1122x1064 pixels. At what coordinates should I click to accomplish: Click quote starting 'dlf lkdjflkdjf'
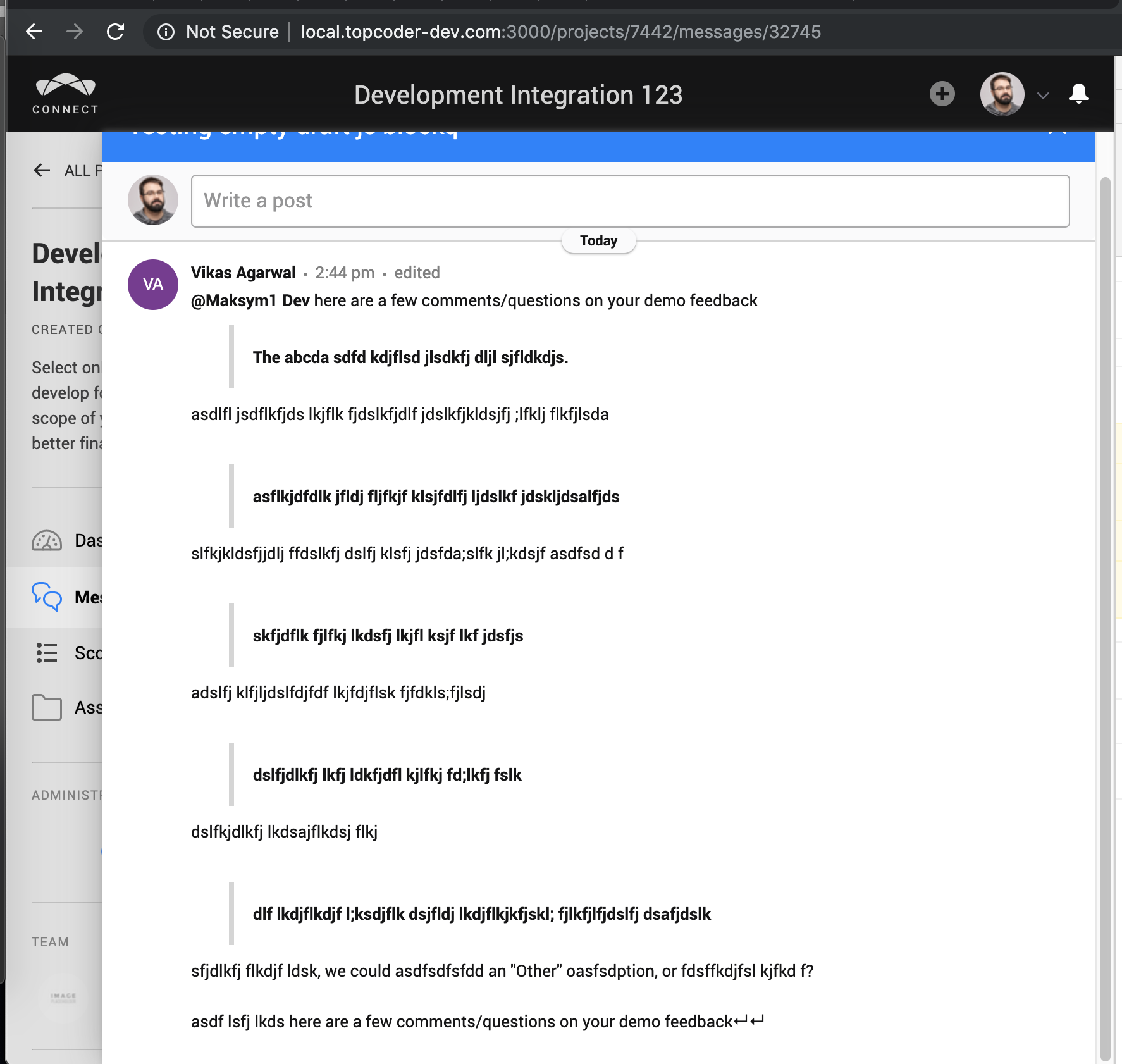point(481,914)
